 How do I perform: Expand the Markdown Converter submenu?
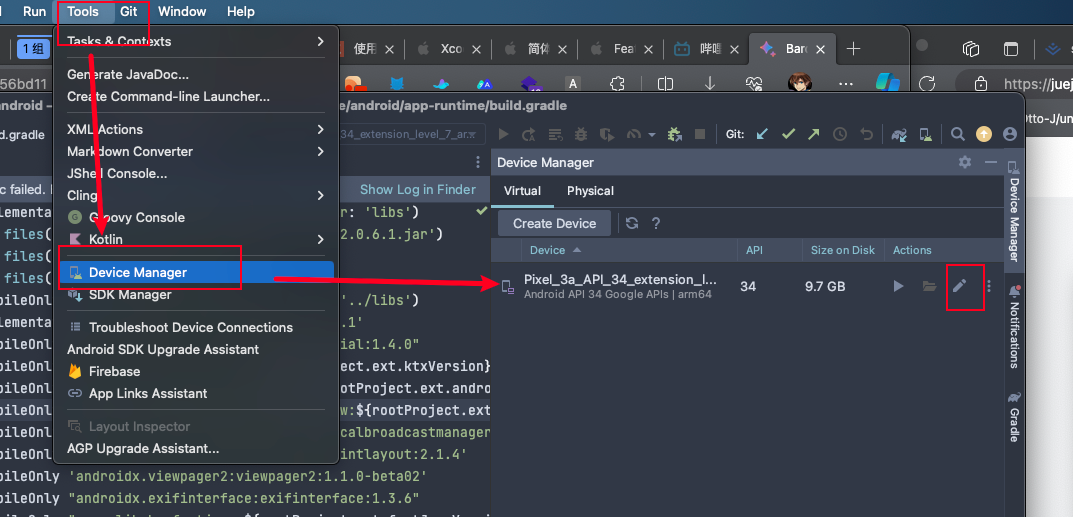point(195,151)
